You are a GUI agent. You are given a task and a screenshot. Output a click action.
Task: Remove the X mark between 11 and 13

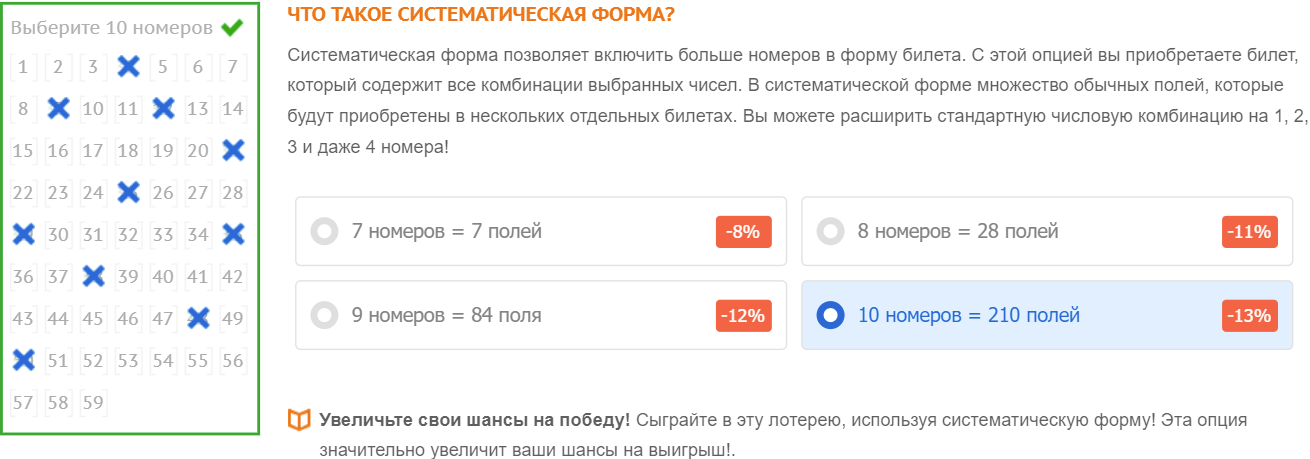(x=163, y=109)
